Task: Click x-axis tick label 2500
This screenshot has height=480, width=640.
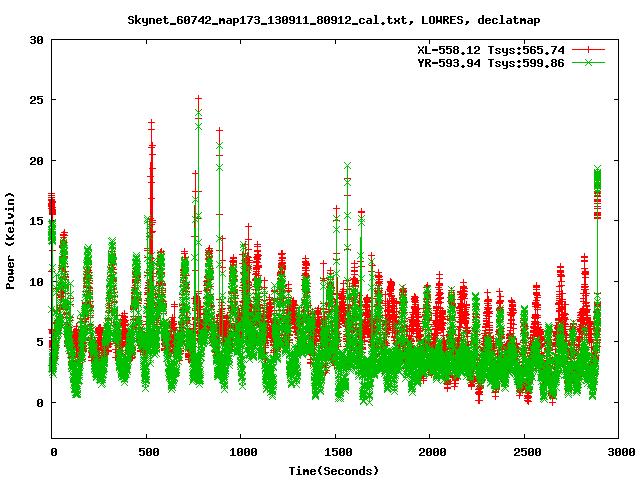Action: (527, 452)
